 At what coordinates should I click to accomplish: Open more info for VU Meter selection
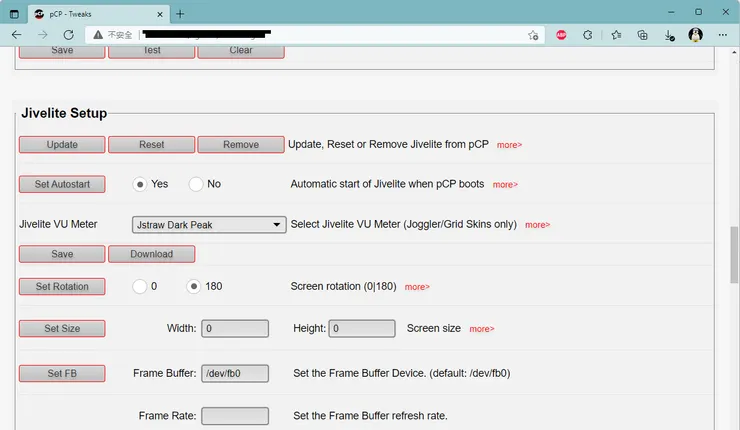coord(538,225)
